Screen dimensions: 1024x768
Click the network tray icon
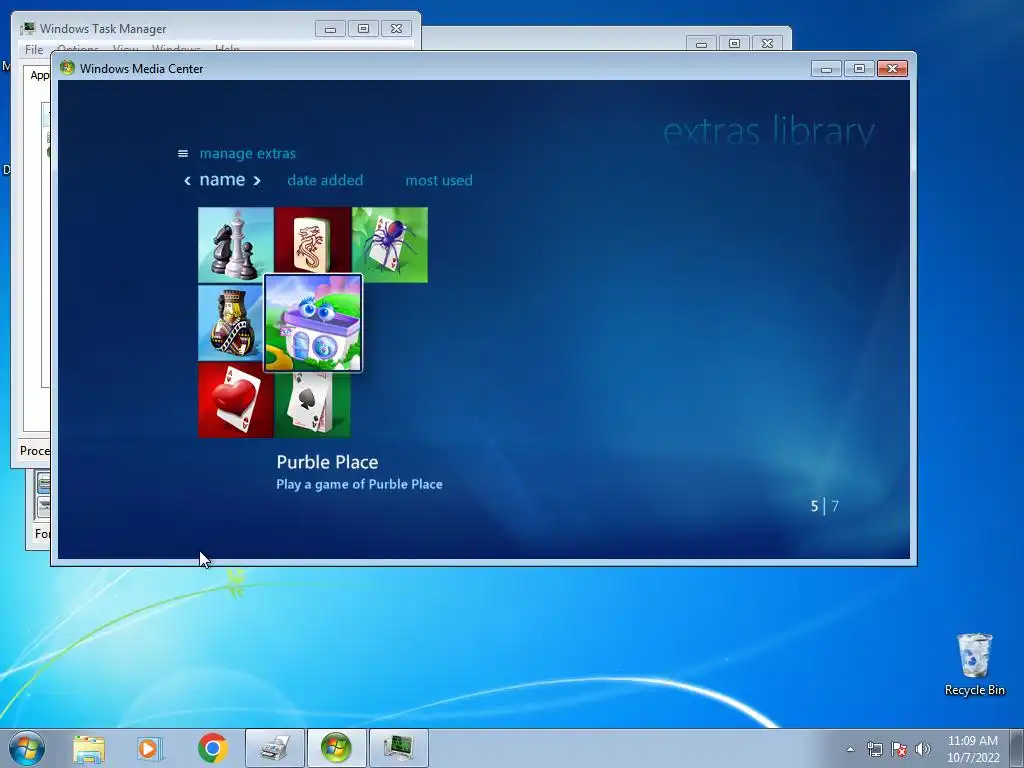click(874, 749)
